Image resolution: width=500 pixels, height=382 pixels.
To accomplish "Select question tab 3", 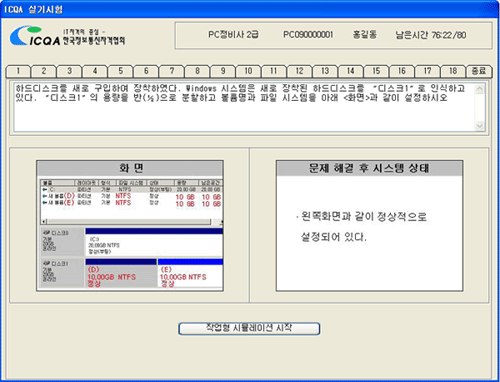I will tap(69, 71).
